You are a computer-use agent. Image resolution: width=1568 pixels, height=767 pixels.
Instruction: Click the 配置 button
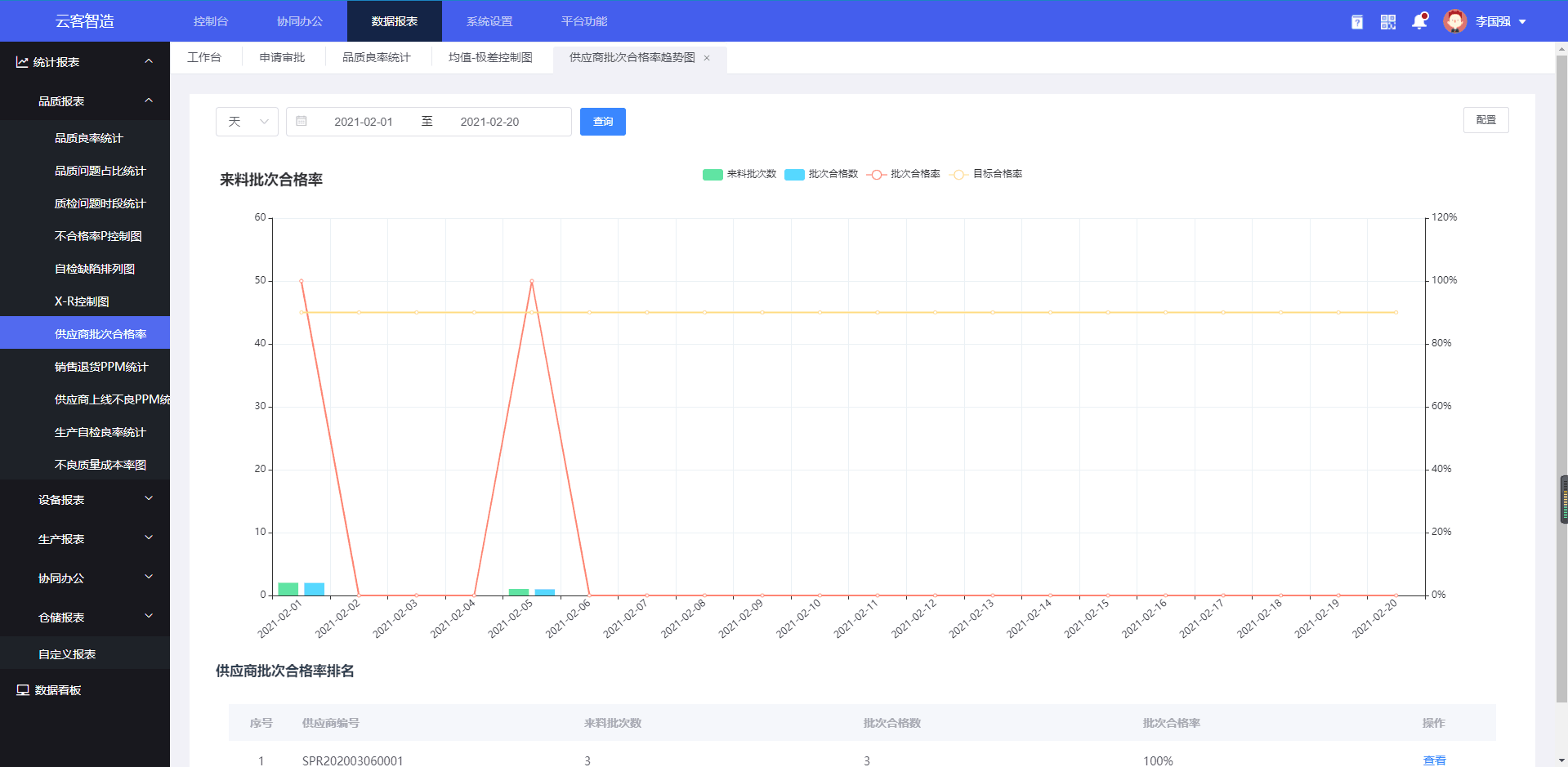point(1485,120)
